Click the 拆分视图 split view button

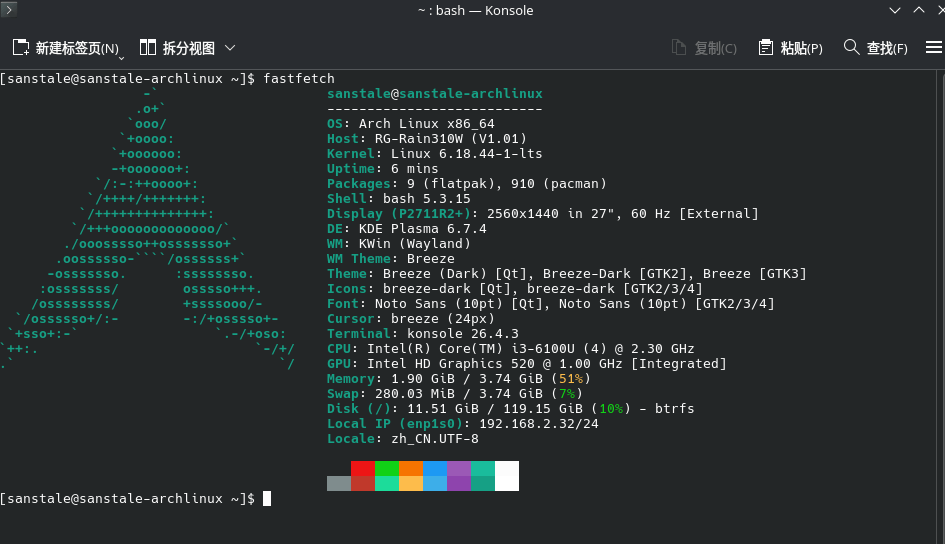[177, 48]
